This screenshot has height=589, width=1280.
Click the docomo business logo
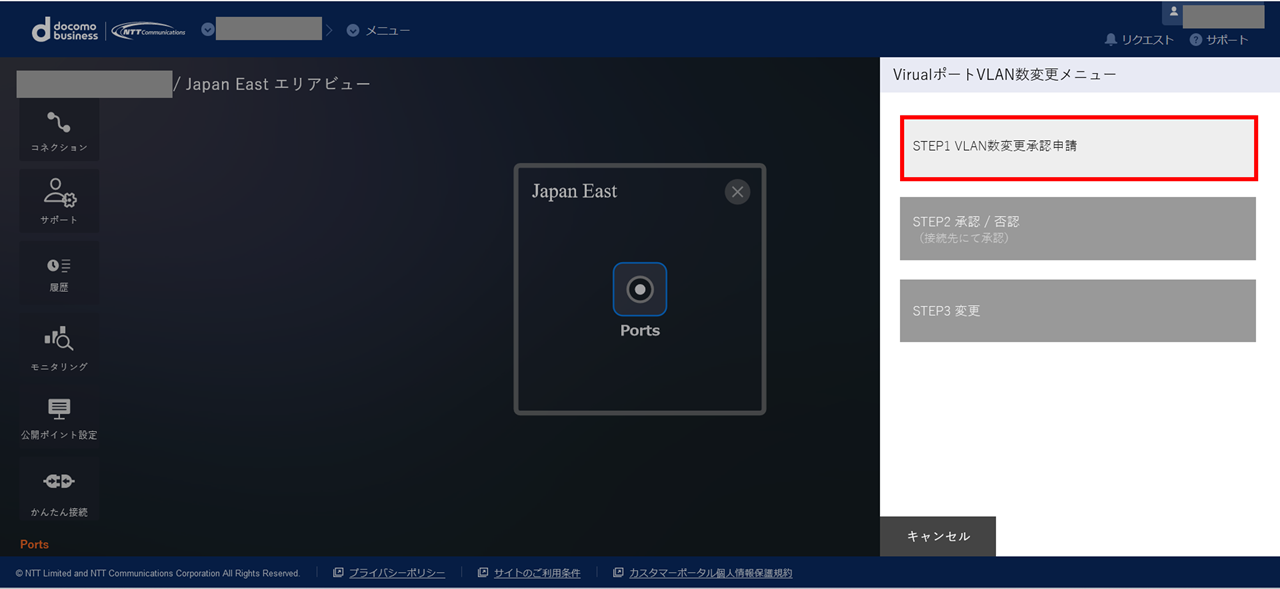click(x=65, y=30)
